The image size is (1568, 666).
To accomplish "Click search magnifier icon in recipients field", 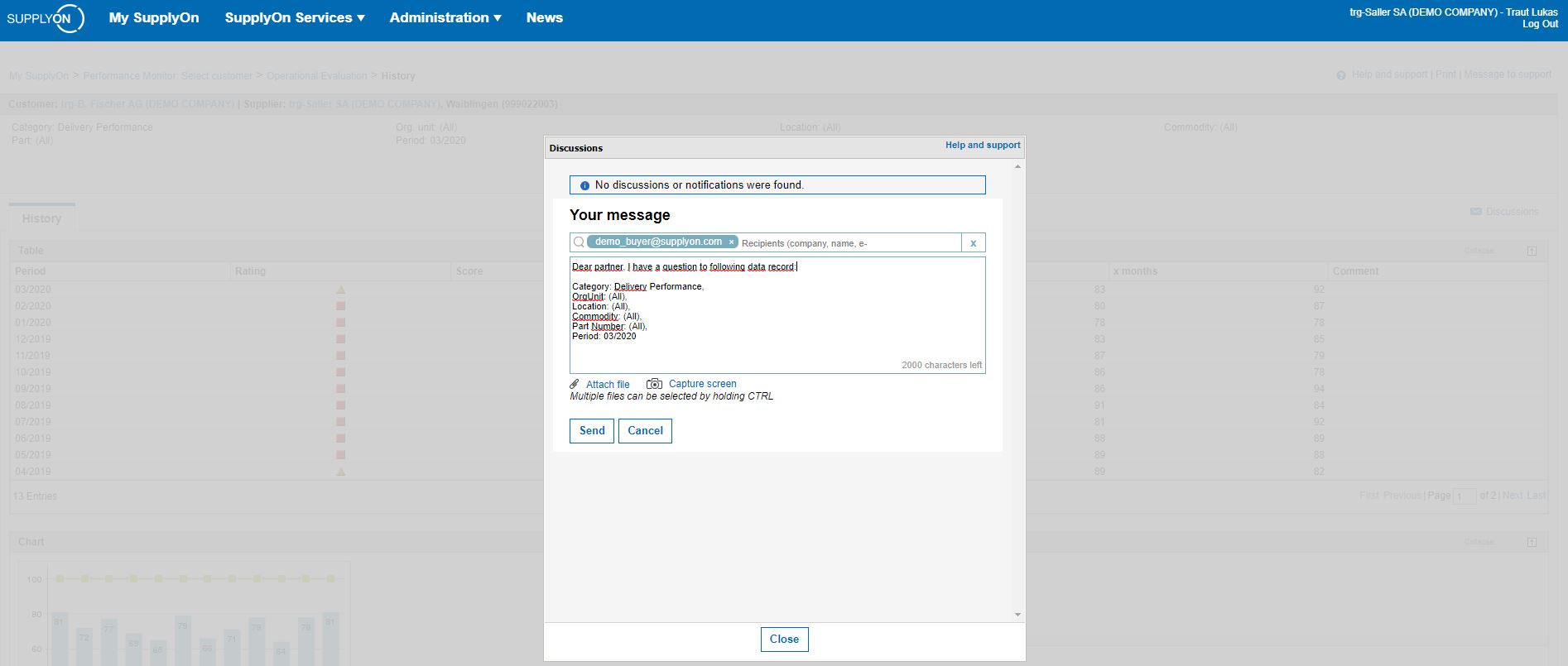I will point(579,242).
